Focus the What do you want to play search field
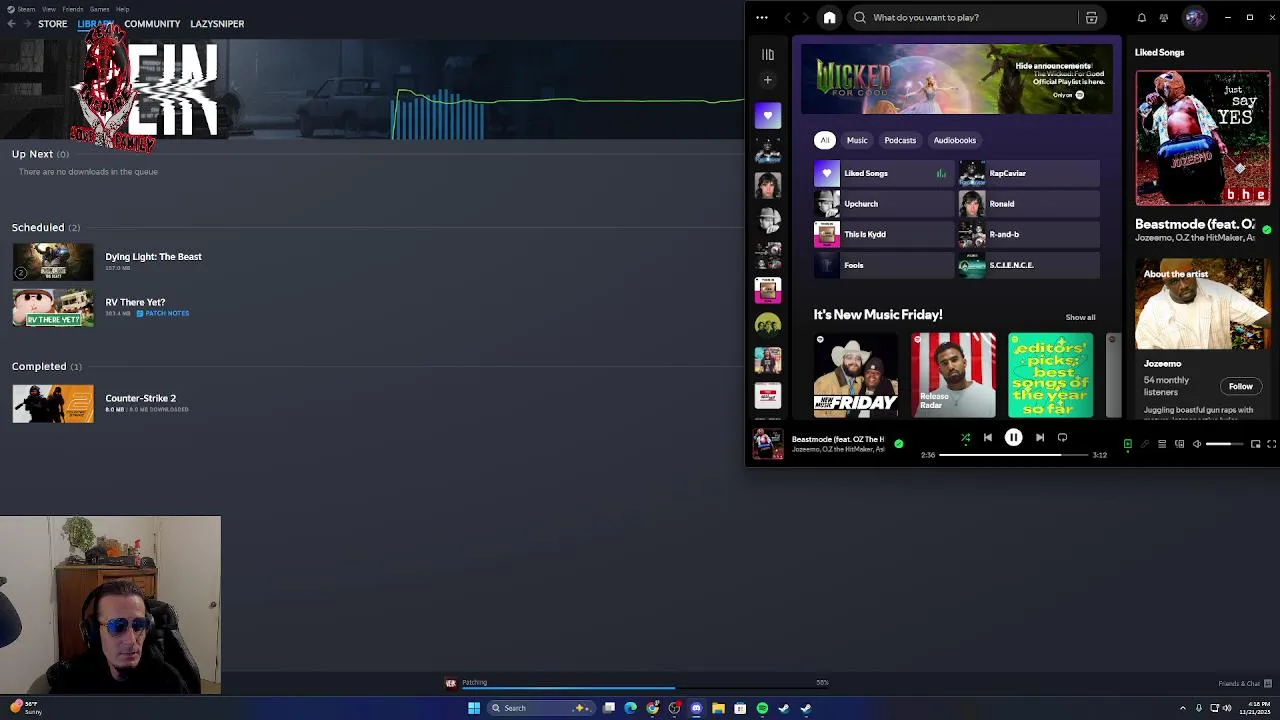 [965, 17]
